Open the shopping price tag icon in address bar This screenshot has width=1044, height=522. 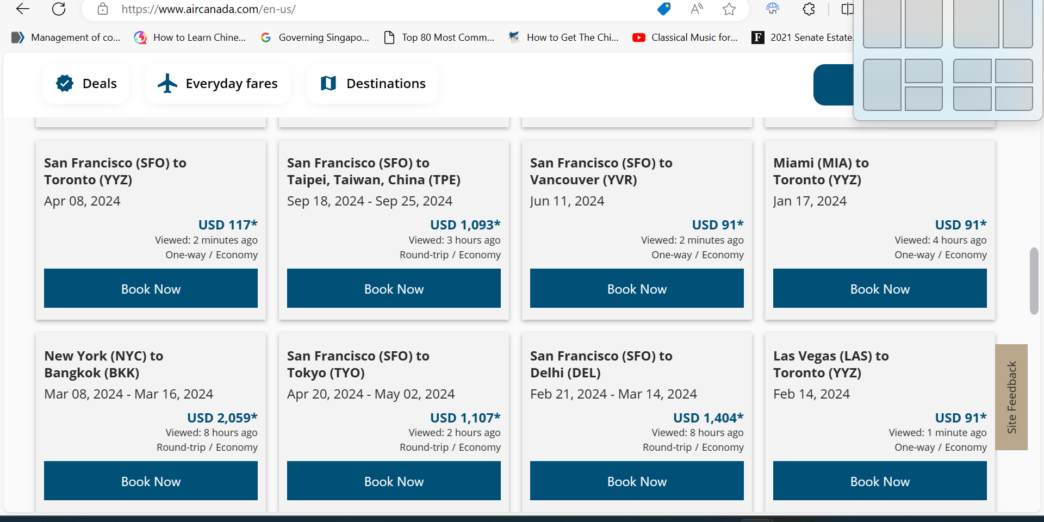[664, 9]
